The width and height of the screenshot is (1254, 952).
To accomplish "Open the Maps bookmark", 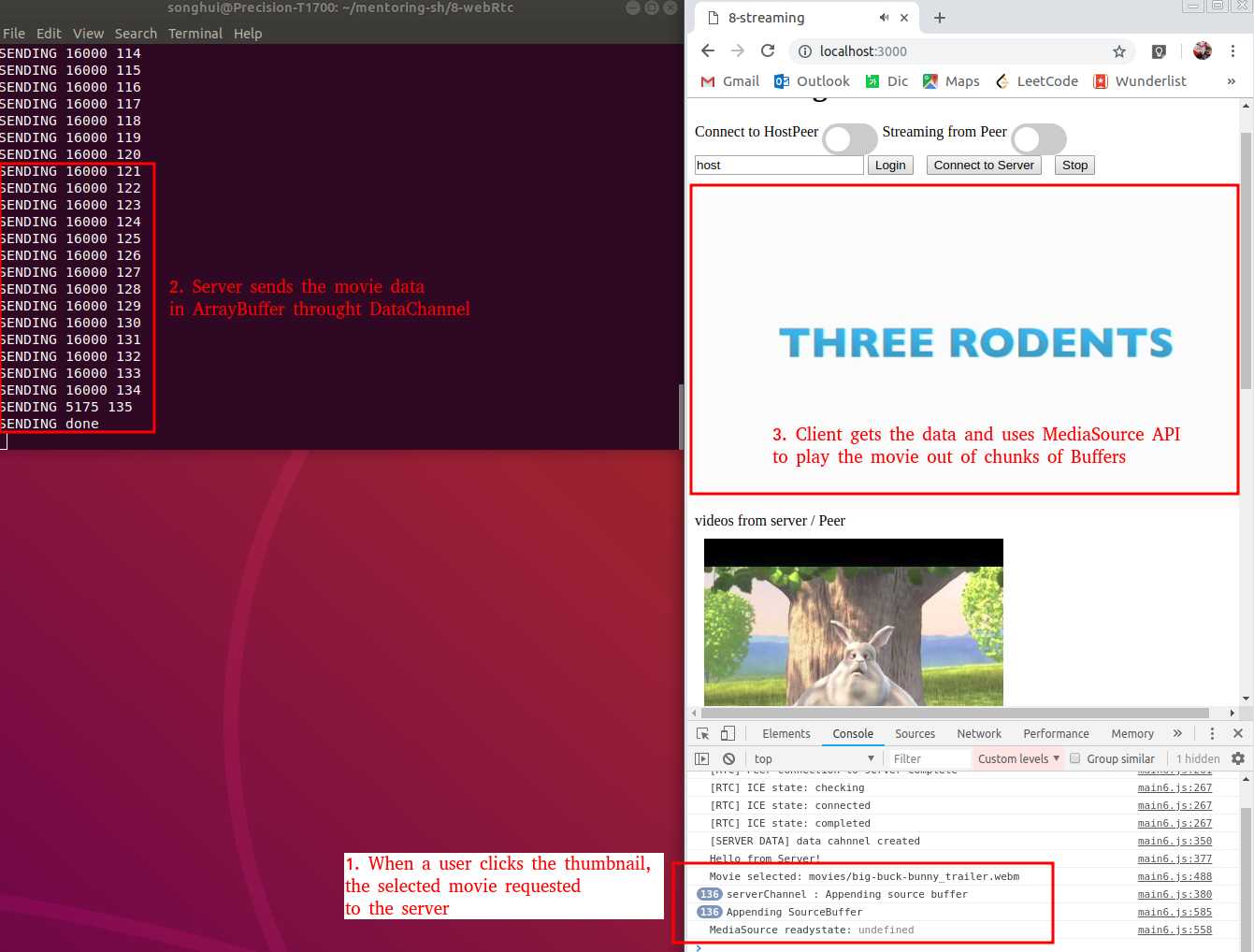I will [951, 81].
